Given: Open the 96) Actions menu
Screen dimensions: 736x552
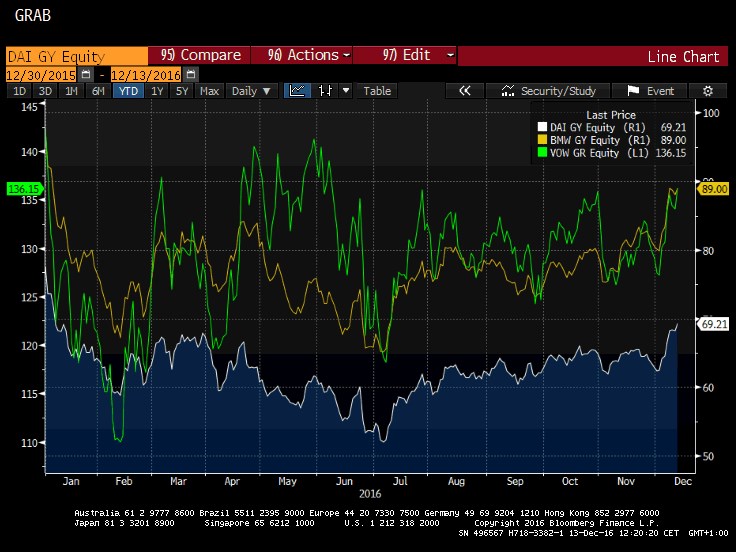Looking at the screenshot, I should click(302, 55).
